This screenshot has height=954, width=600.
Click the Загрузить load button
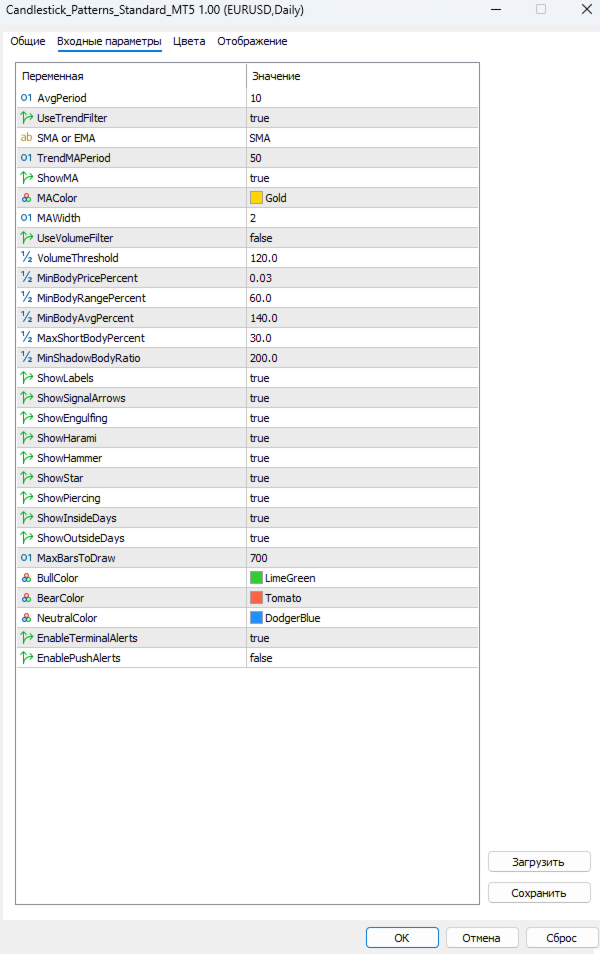pyautogui.click(x=539, y=862)
